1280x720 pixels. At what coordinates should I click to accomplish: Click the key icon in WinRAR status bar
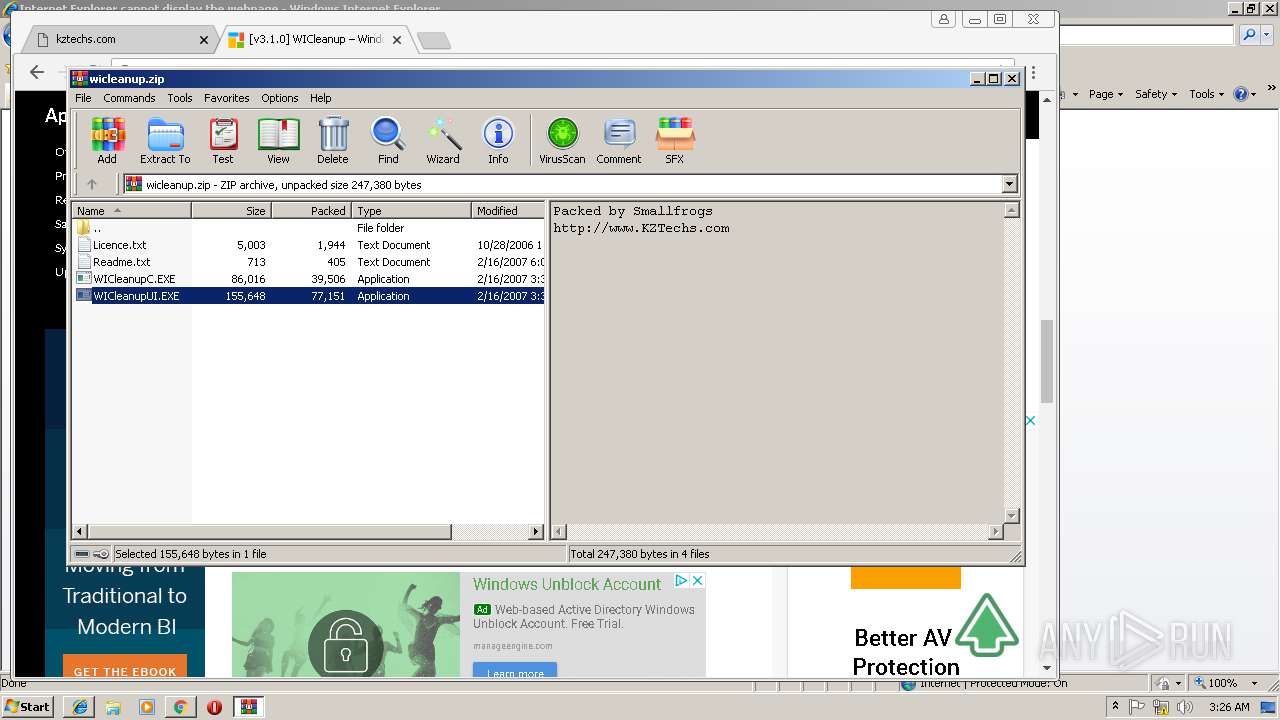101,554
